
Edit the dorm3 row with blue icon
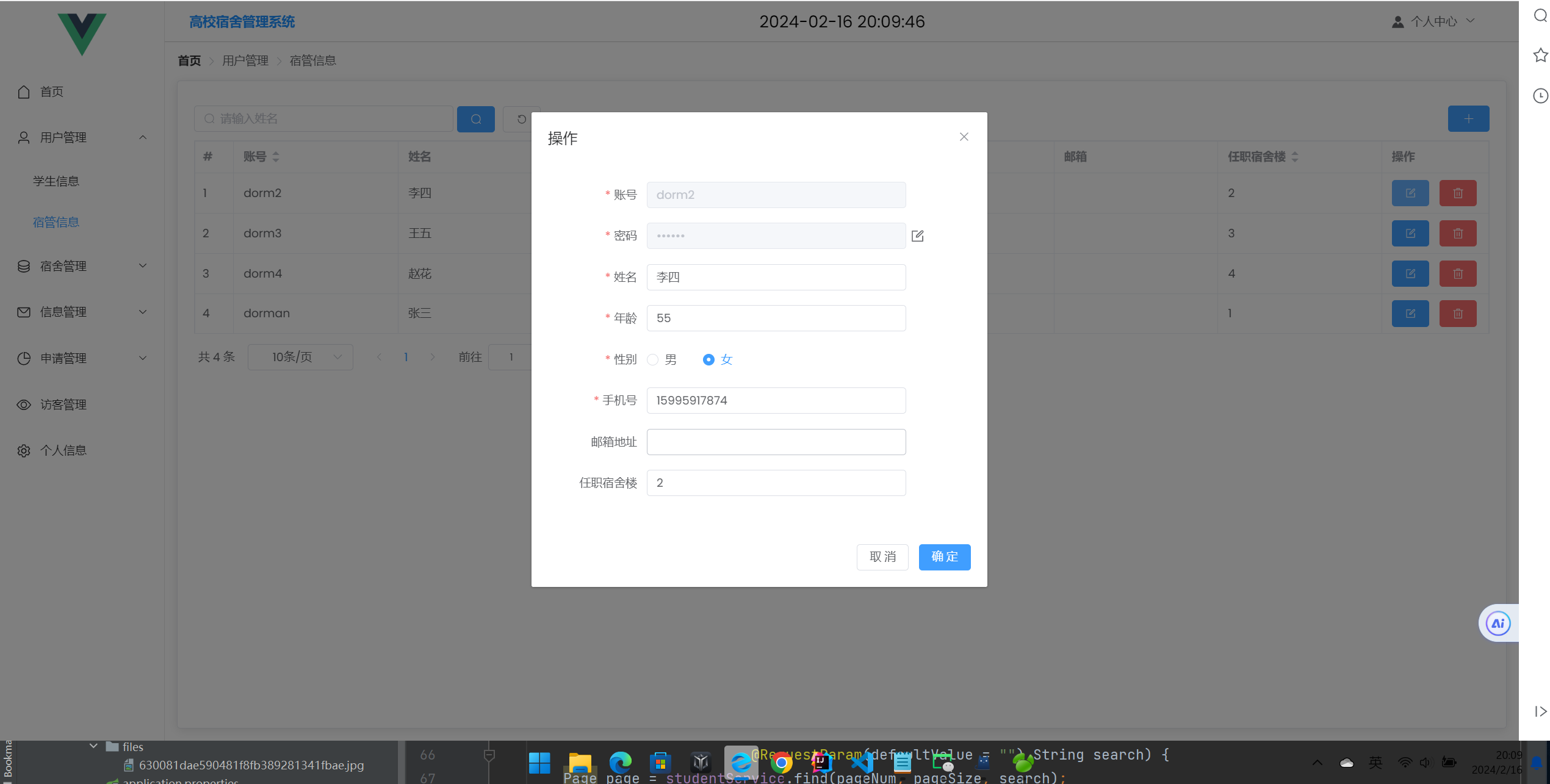tap(1410, 233)
